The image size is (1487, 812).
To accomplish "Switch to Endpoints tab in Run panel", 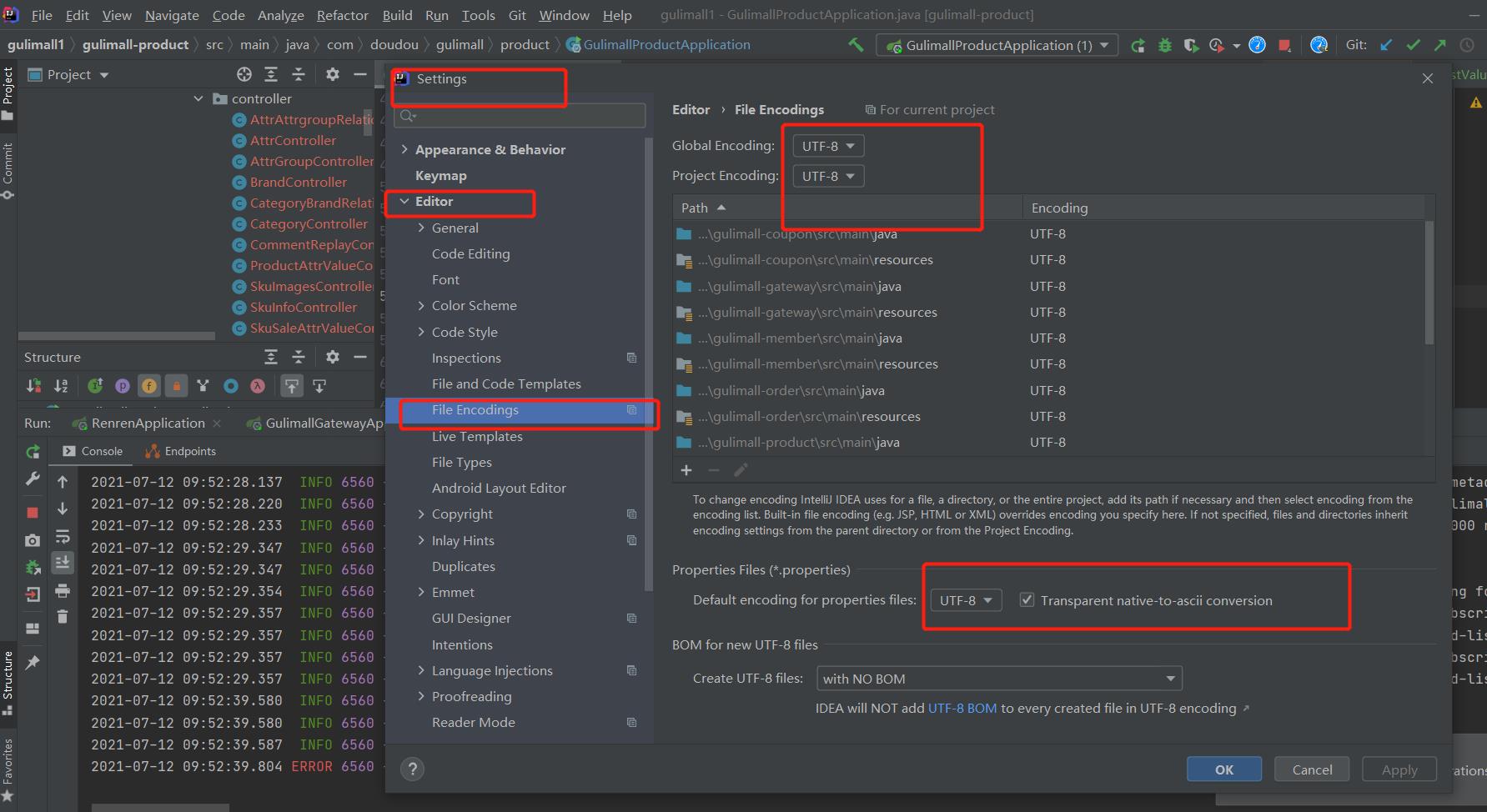I will [181, 451].
